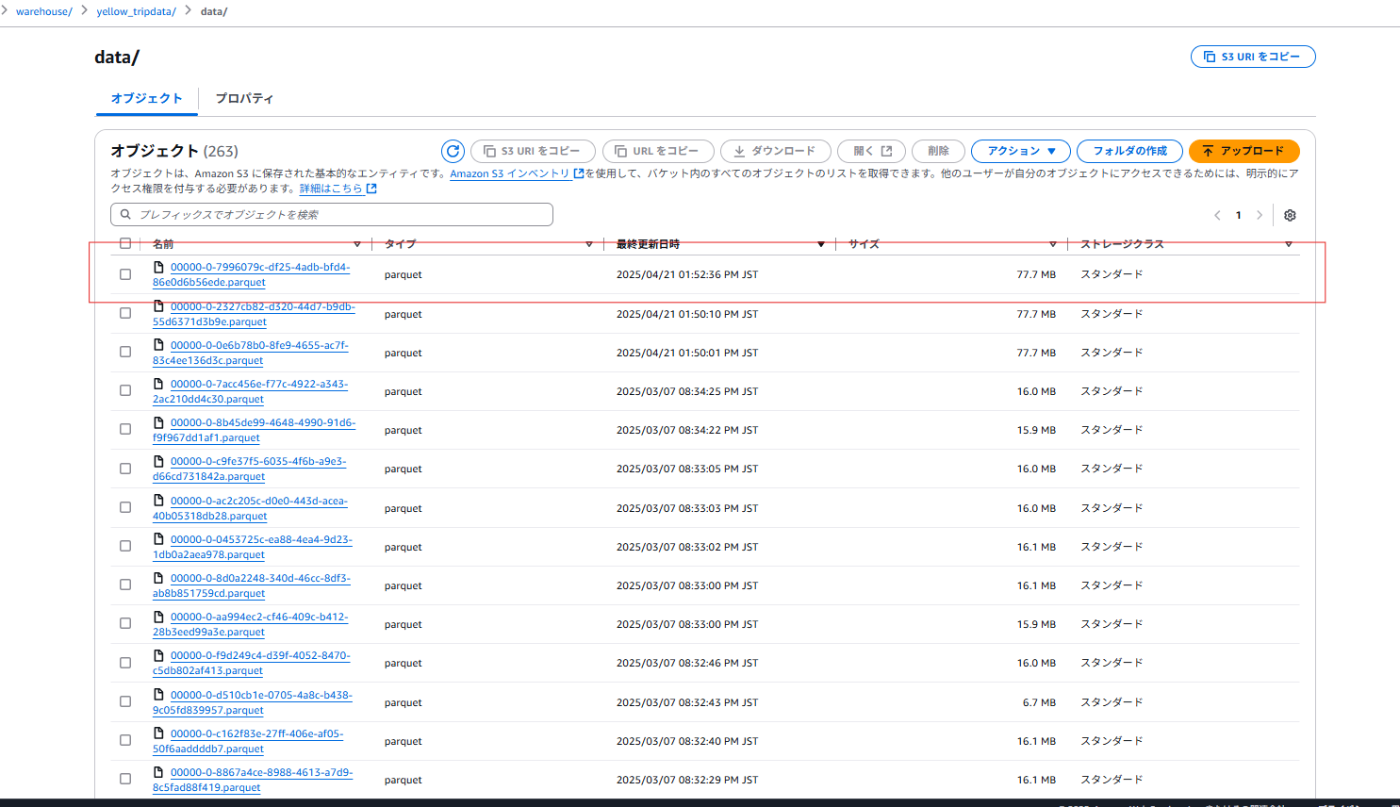The image size is (1400, 807).
Task: Click the ダウンロード button
Action: click(775, 151)
